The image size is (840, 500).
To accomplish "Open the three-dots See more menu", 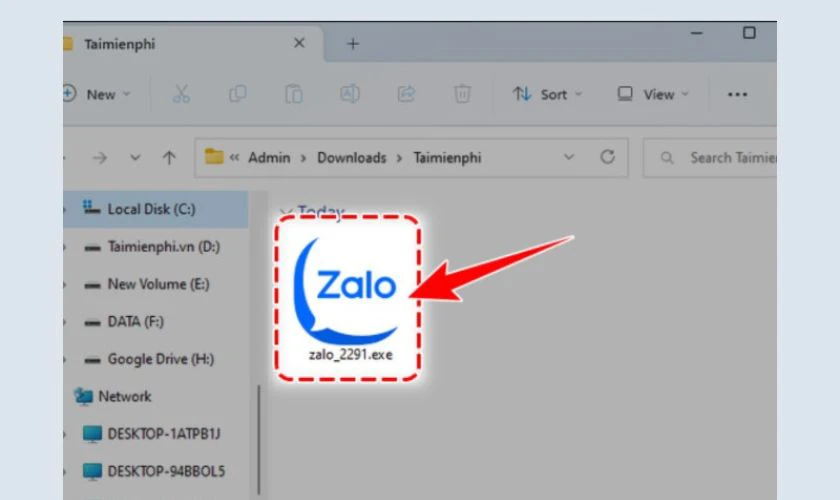I will (738, 94).
